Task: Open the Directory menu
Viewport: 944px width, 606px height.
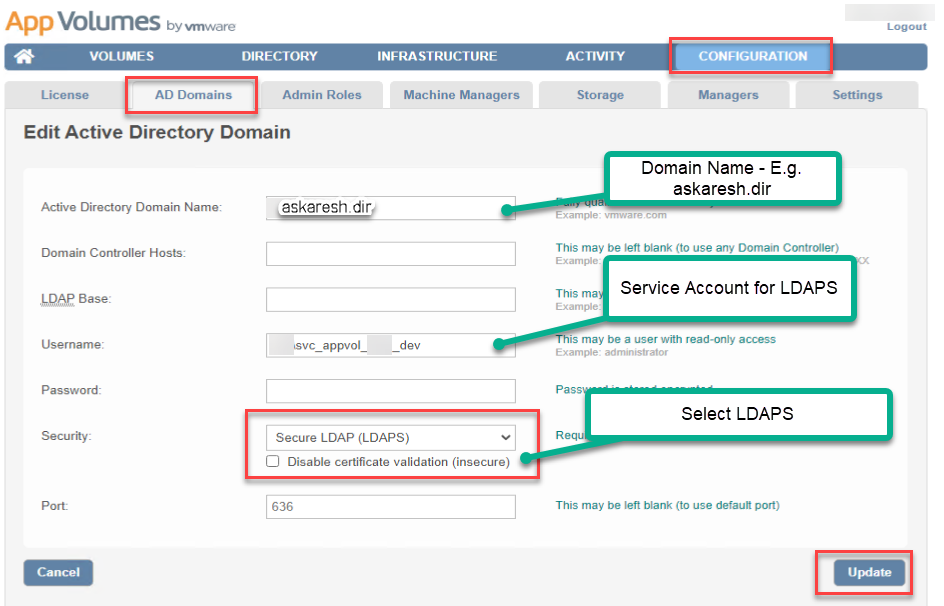Action: coord(279,57)
